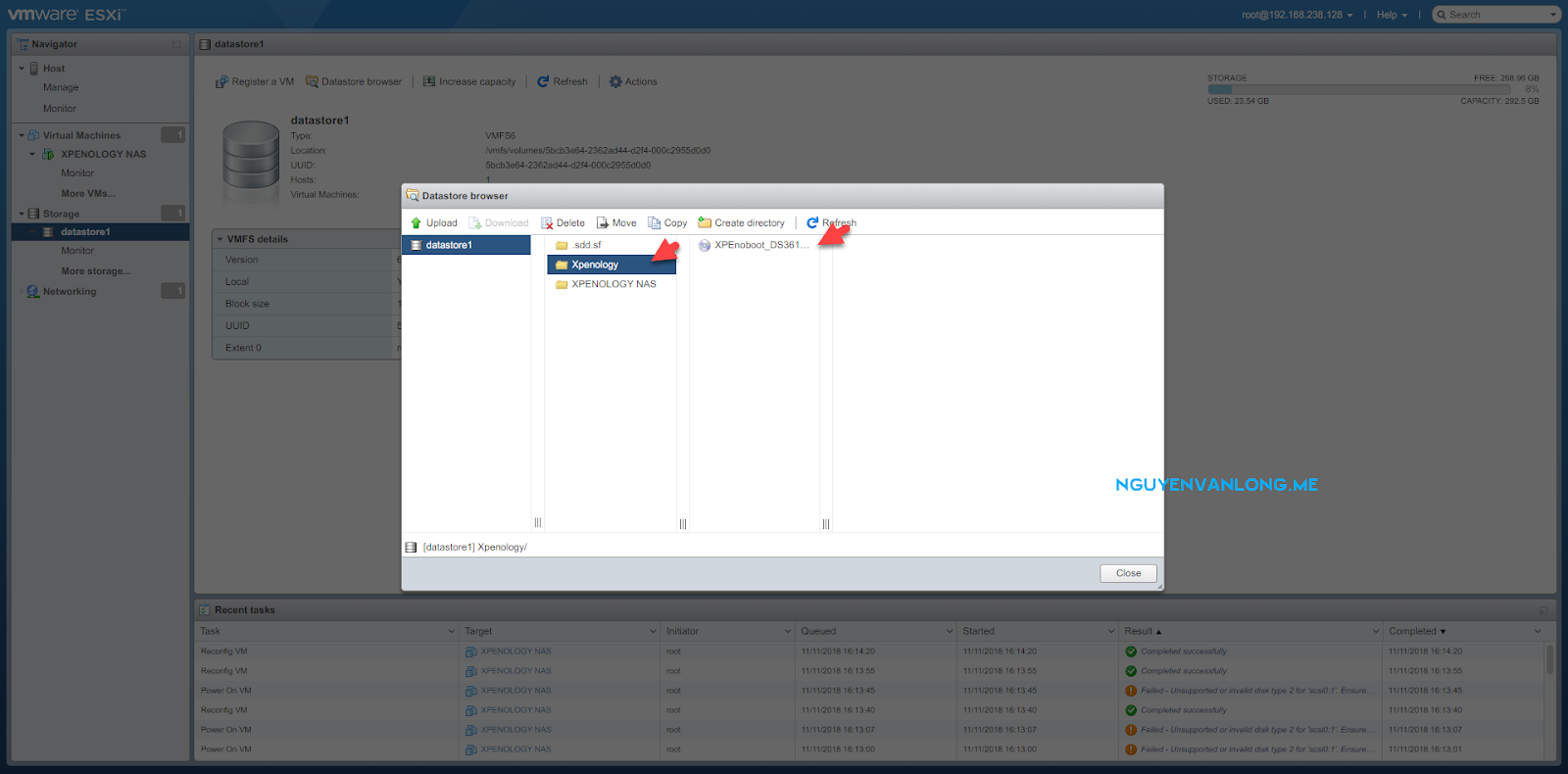Collapse the Storage tree node

pos(22,214)
